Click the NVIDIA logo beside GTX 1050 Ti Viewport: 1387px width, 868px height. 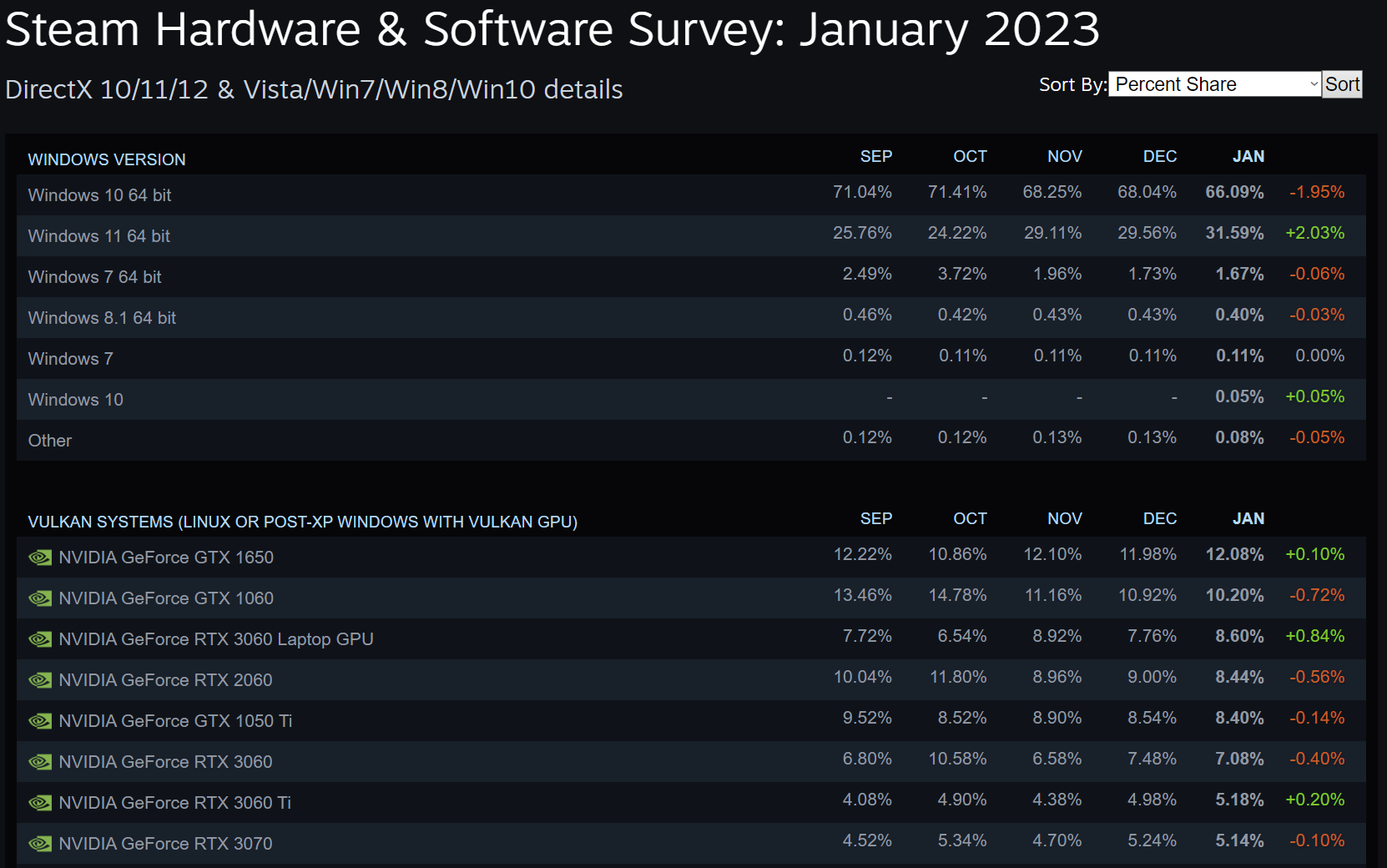click(40, 721)
